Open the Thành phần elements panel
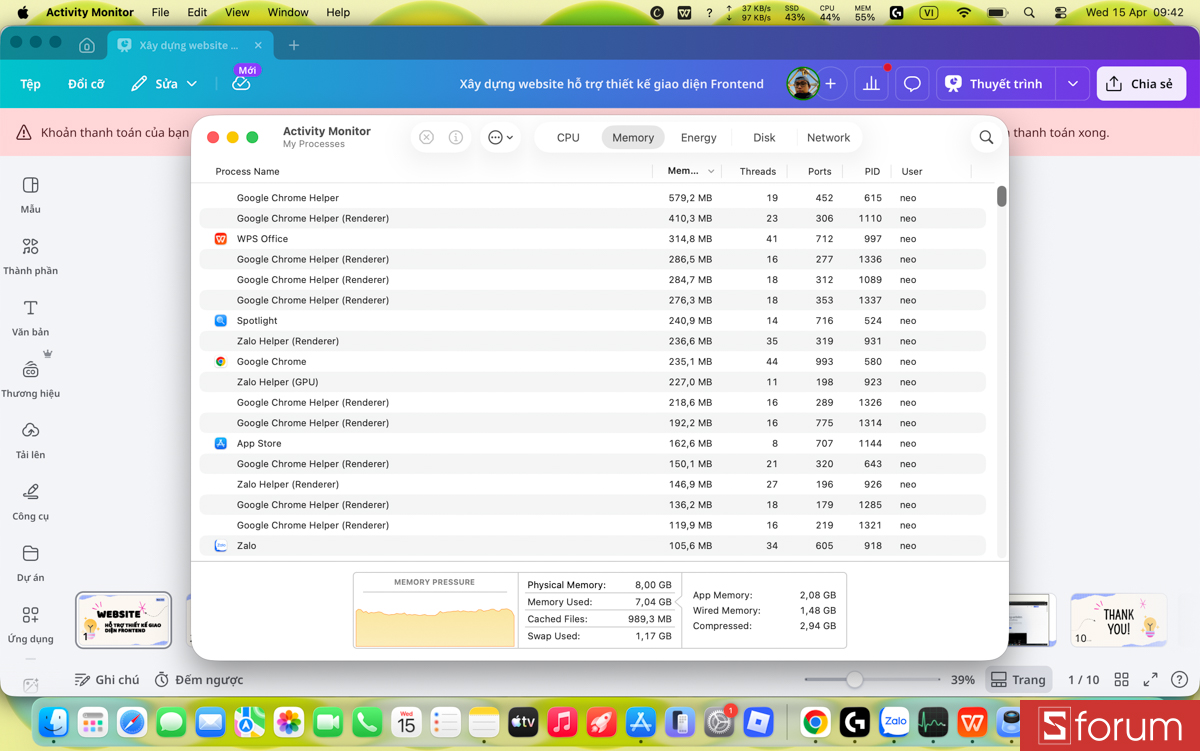The image size is (1200, 751). point(30,255)
